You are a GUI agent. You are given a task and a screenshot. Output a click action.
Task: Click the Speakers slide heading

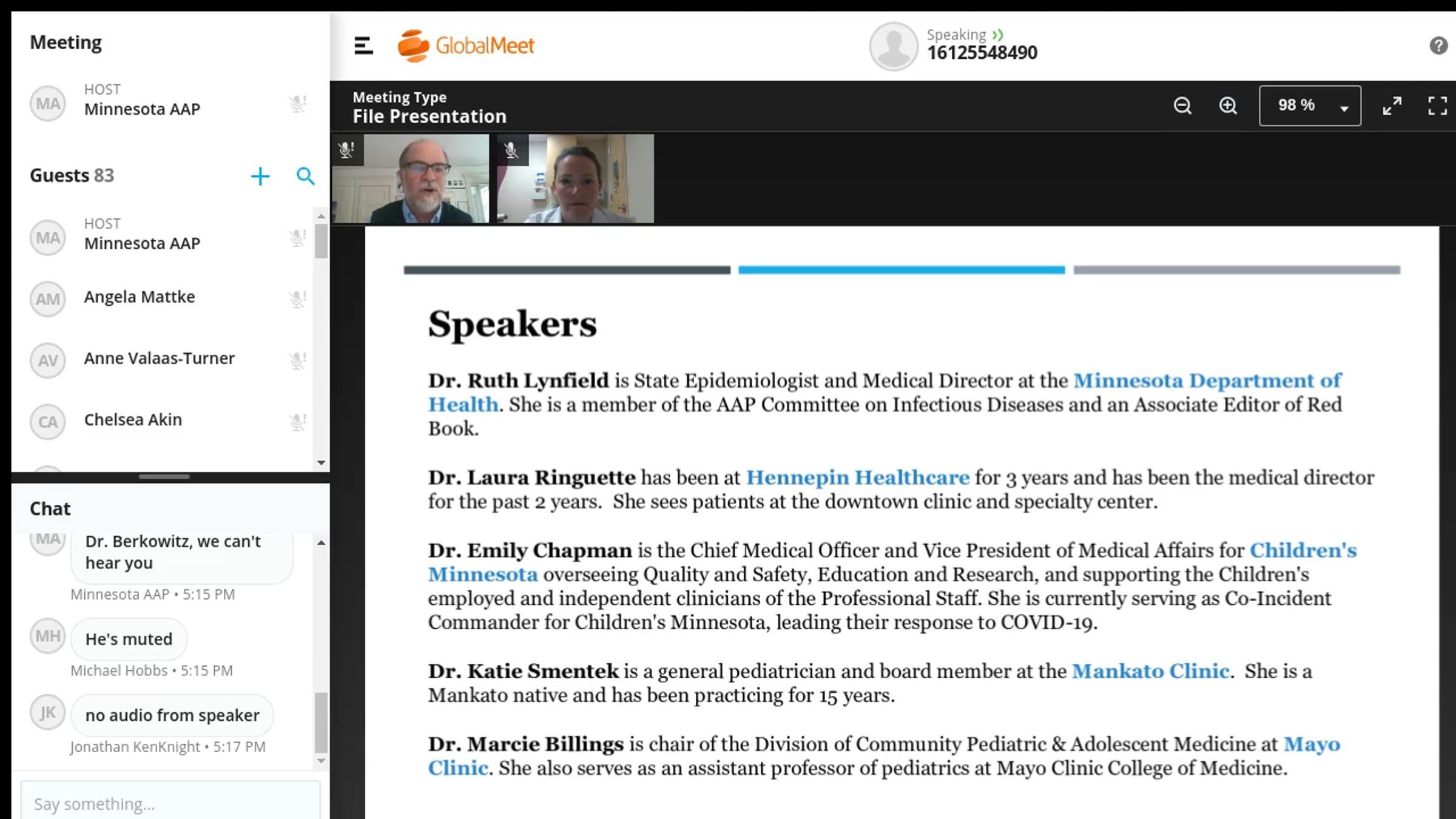pos(513,325)
